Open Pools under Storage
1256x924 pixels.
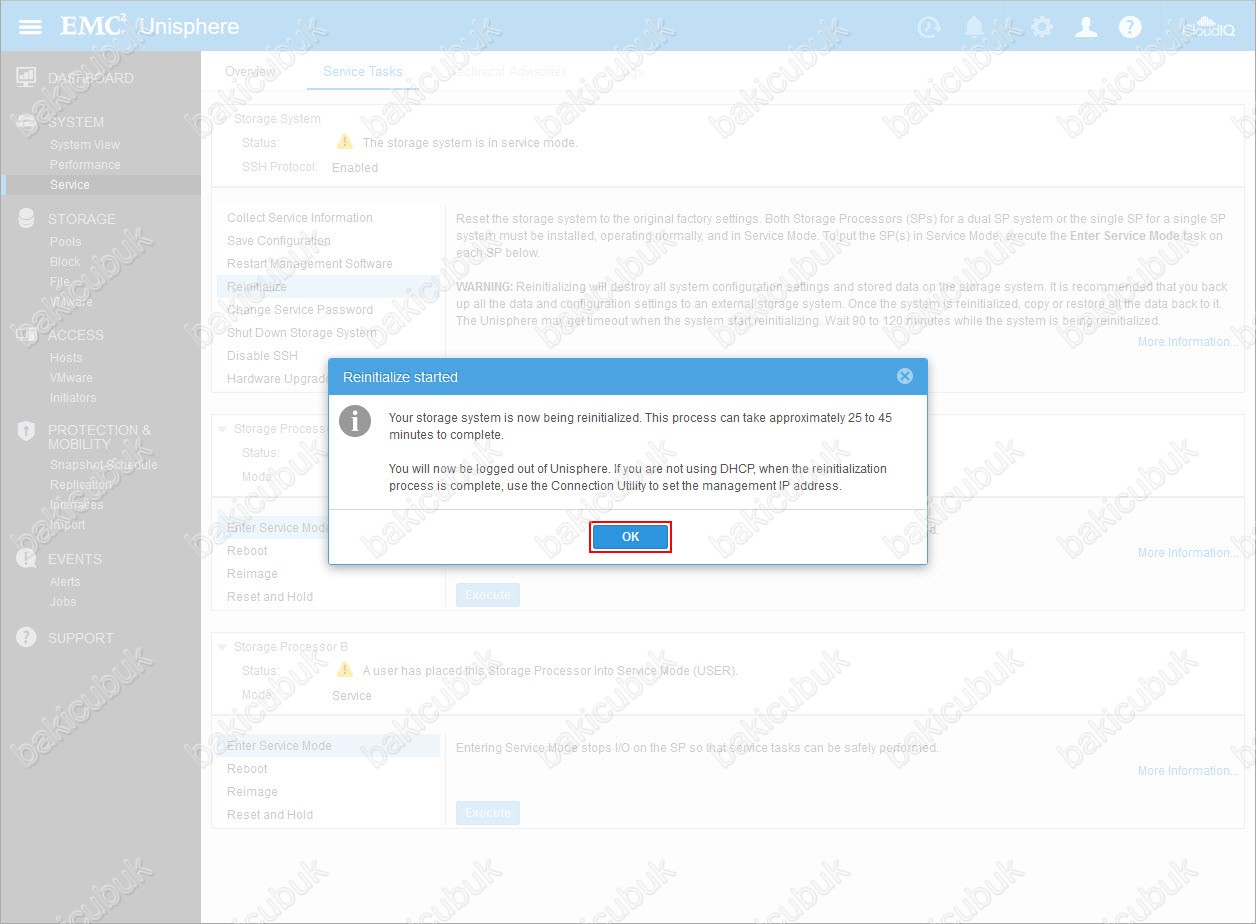pyautogui.click(x=66, y=242)
